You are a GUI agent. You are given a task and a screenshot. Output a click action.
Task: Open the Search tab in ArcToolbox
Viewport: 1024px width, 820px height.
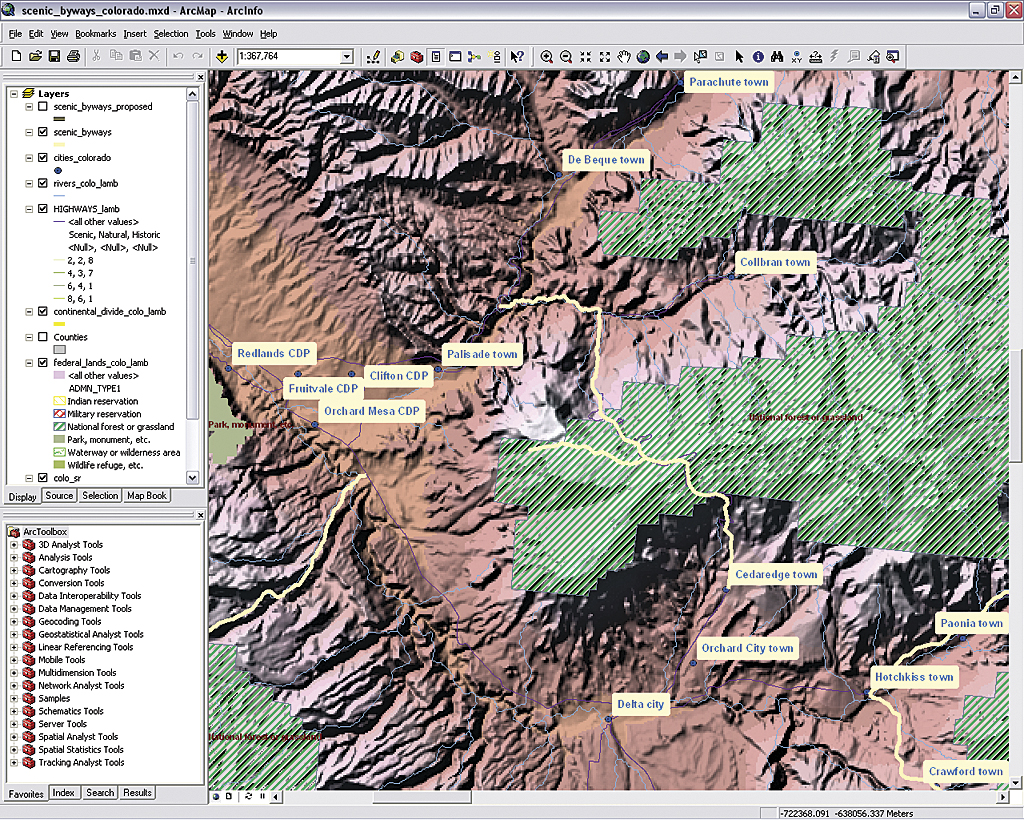[100, 793]
